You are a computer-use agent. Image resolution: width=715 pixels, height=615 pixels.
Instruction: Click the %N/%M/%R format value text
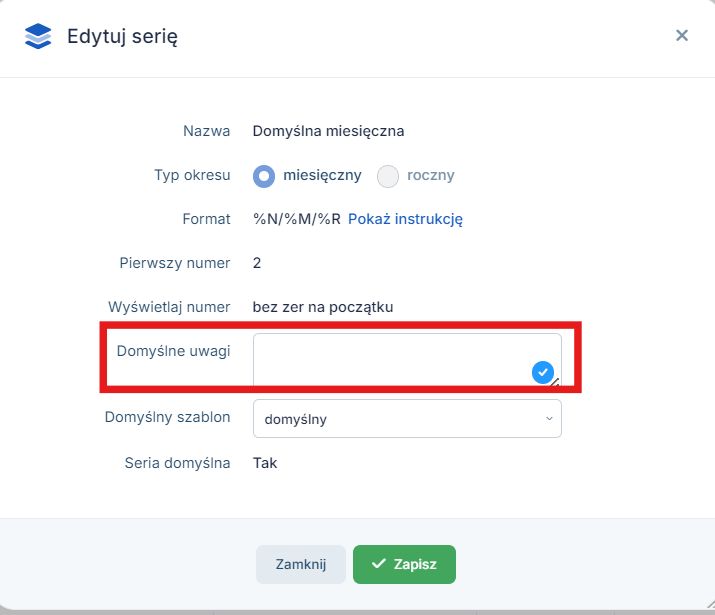[x=297, y=219]
